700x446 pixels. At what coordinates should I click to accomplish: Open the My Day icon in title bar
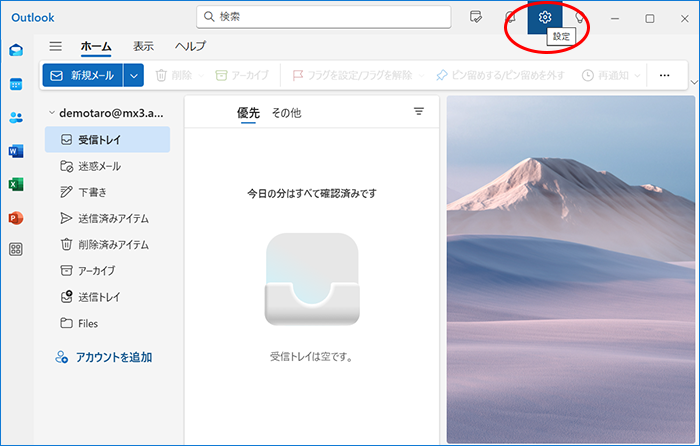[x=475, y=17]
